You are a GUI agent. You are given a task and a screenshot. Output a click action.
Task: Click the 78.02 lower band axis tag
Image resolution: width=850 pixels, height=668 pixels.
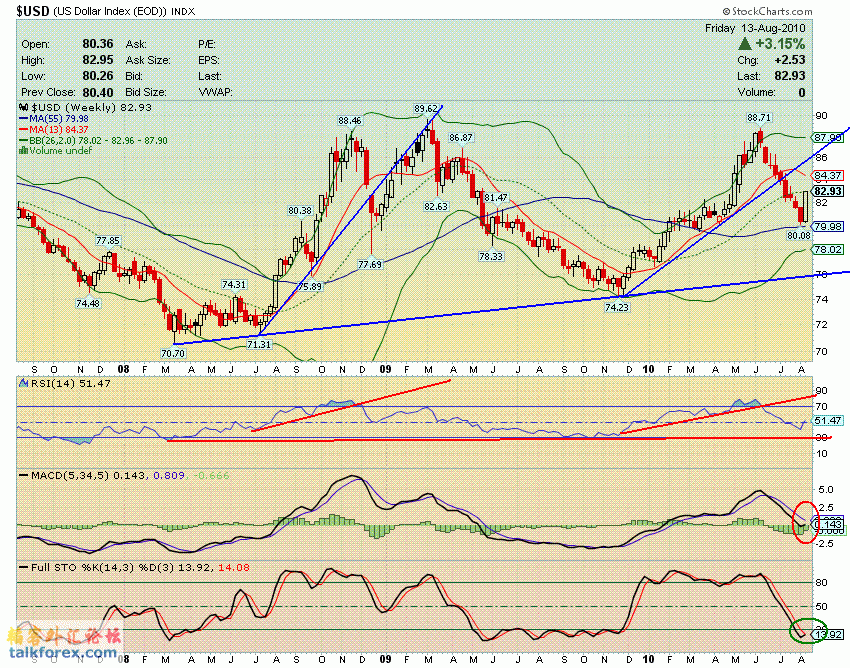pos(828,249)
